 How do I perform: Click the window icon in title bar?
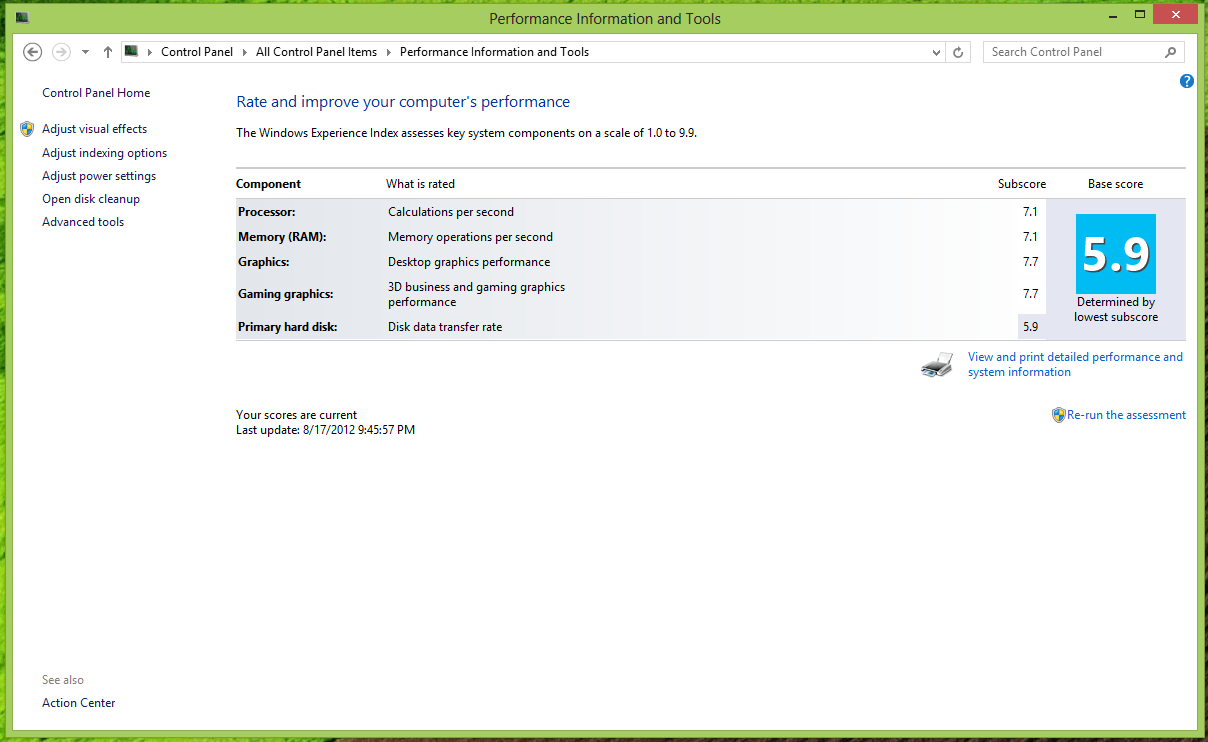click(x=23, y=18)
